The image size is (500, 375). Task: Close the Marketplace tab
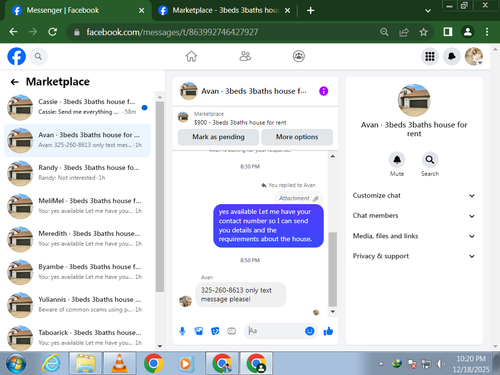(287, 11)
